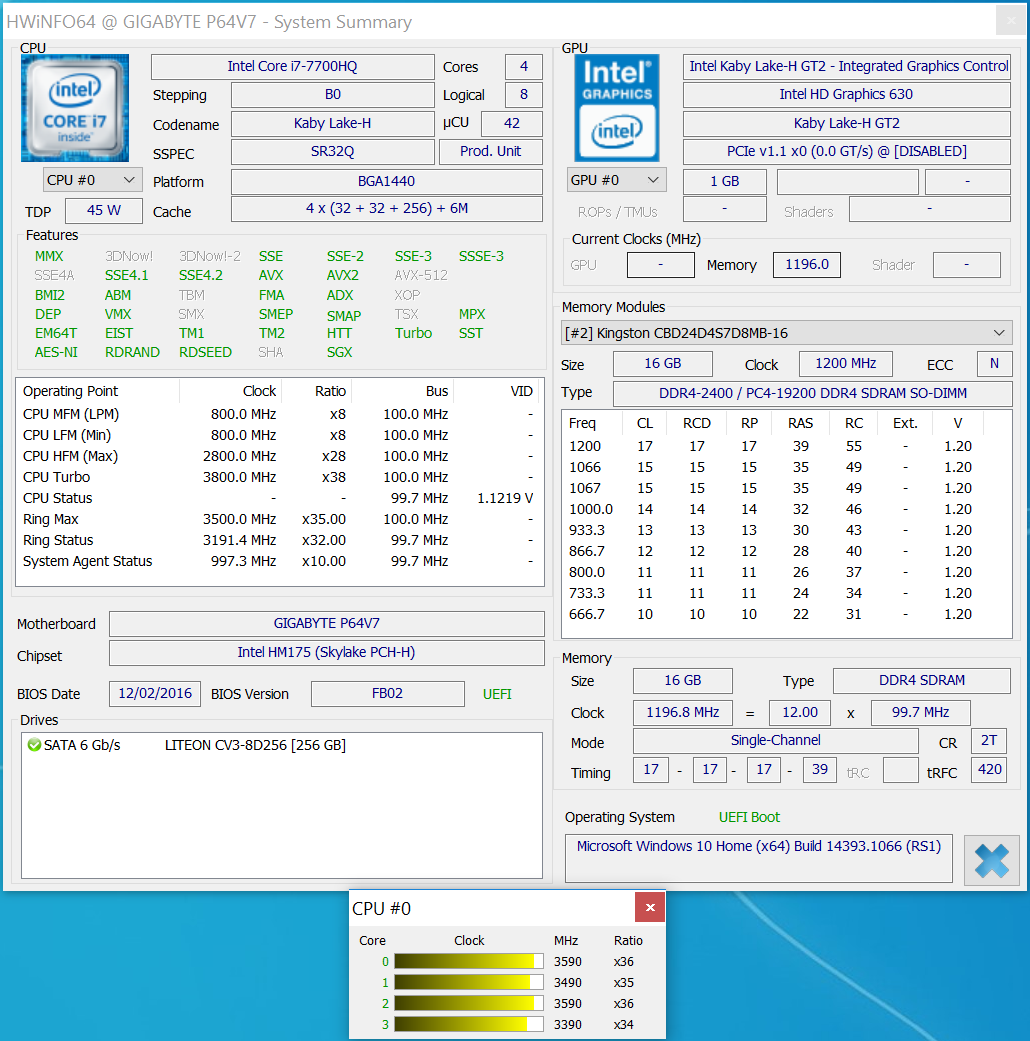The image size is (1030, 1041).
Task: Click the 3490 MHz value for Core 1
Action: click(x=568, y=983)
